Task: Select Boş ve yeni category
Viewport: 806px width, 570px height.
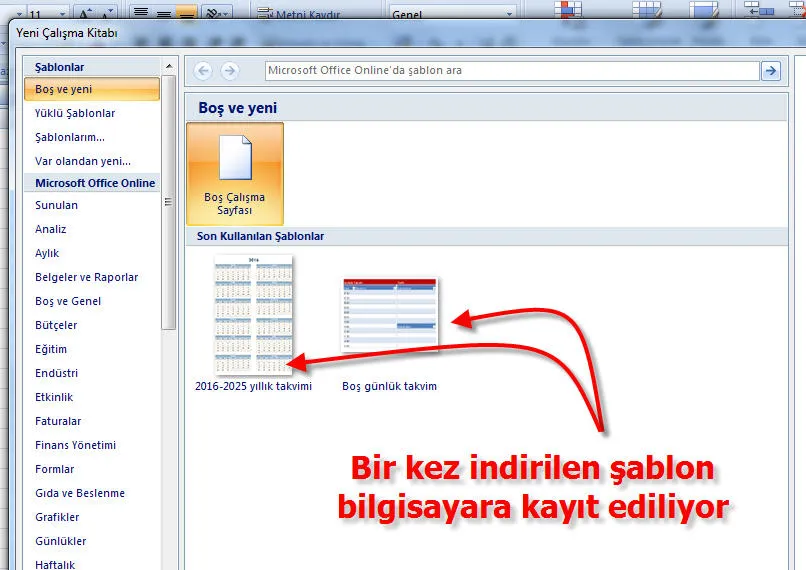Action: coord(91,89)
